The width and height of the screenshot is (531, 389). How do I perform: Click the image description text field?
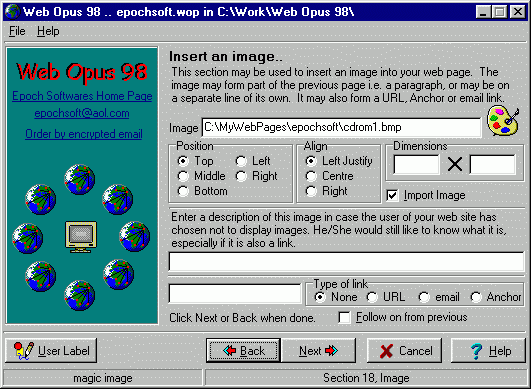pos(346,262)
